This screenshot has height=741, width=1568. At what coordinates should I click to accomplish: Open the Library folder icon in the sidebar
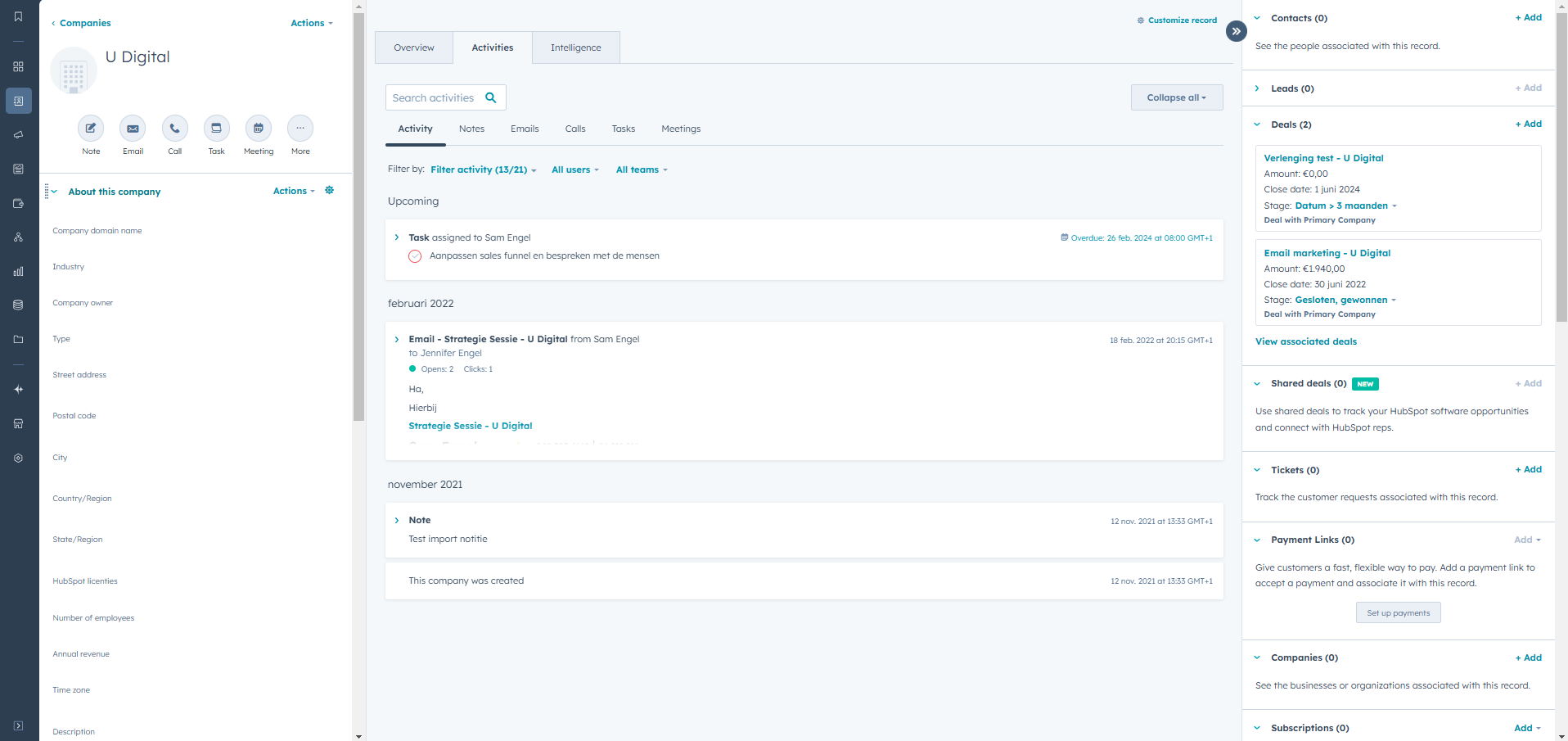tap(18, 339)
